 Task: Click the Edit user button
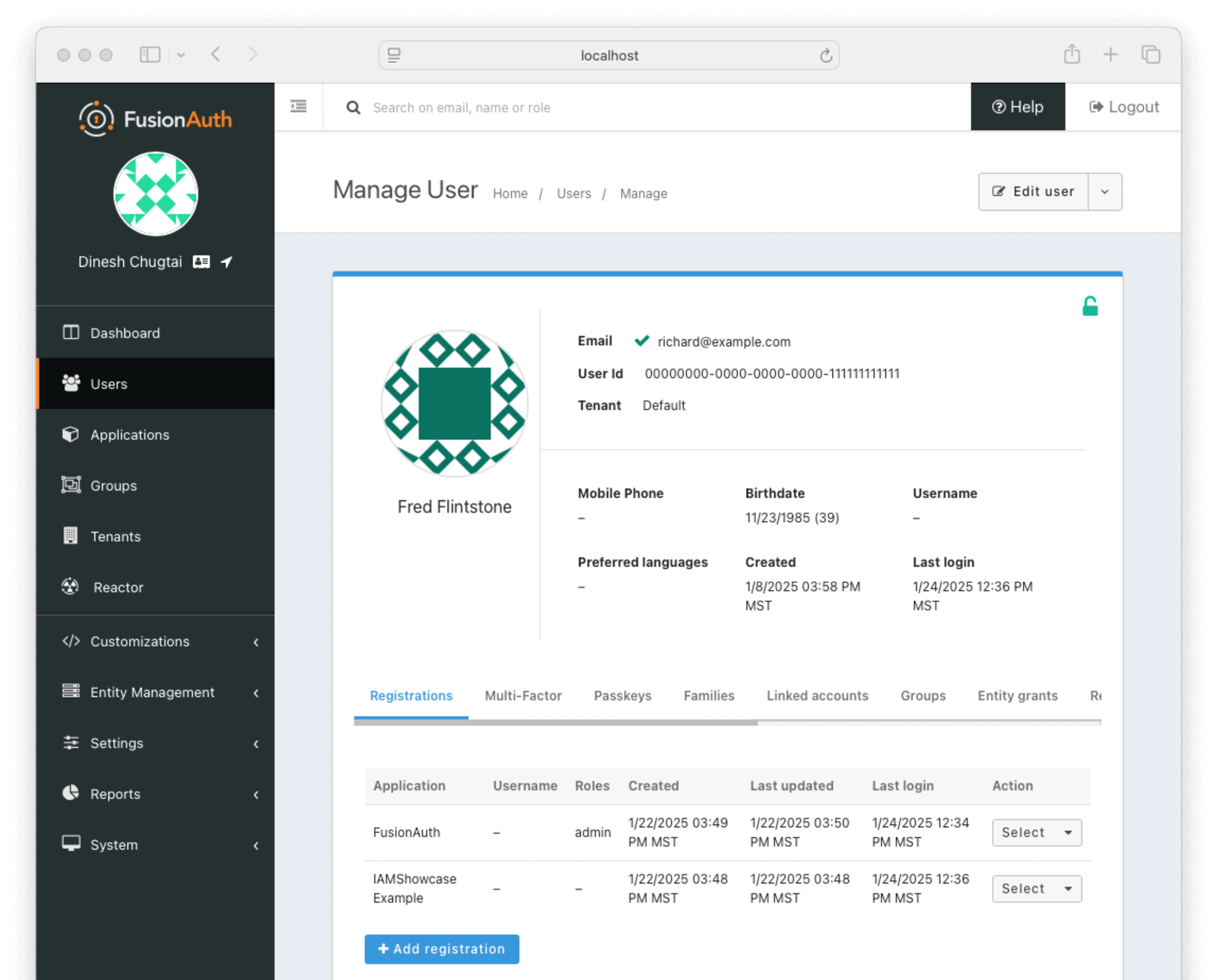click(1034, 192)
